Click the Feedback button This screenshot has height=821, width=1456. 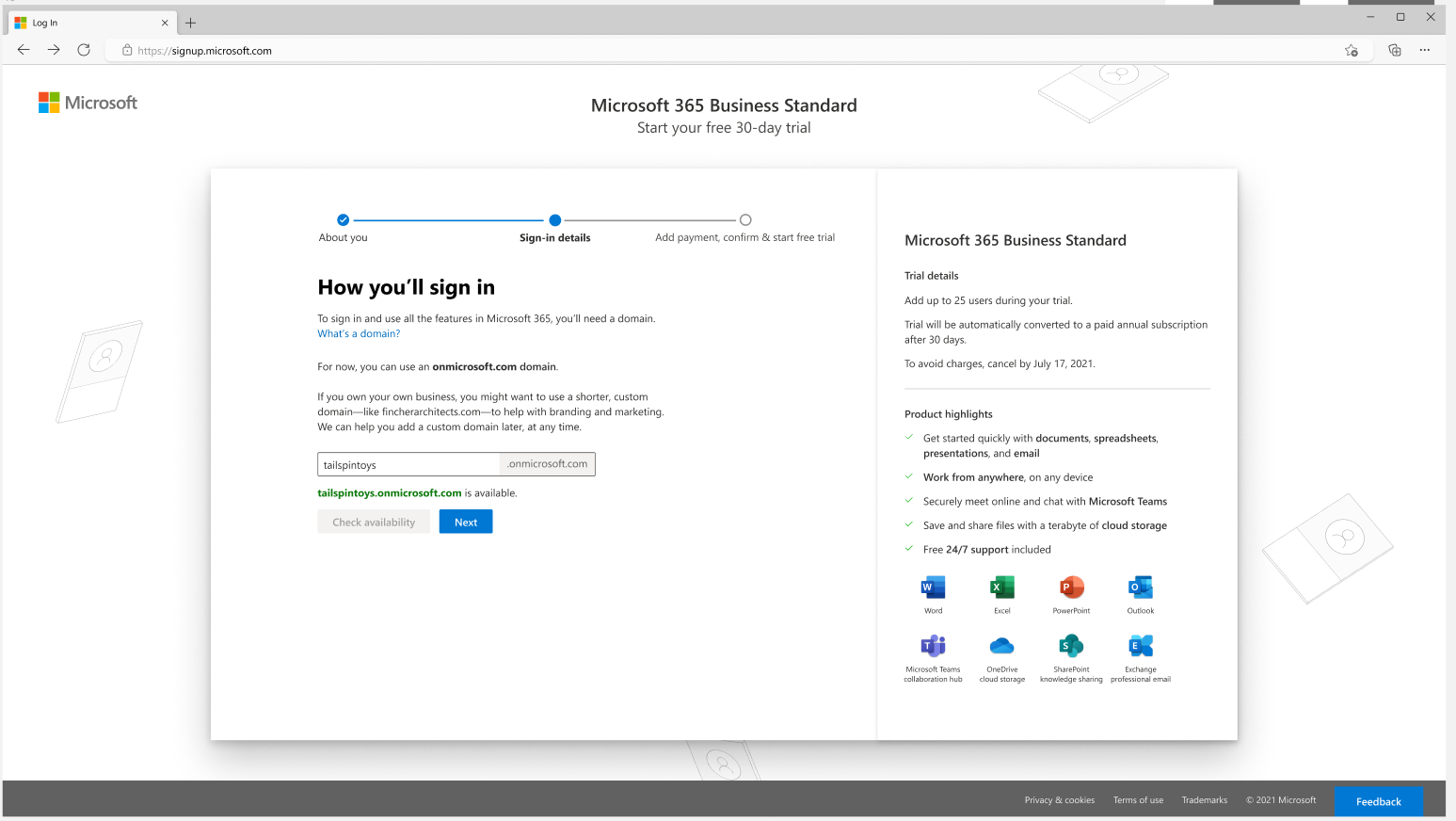pyautogui.click(x=1378, y=801)
